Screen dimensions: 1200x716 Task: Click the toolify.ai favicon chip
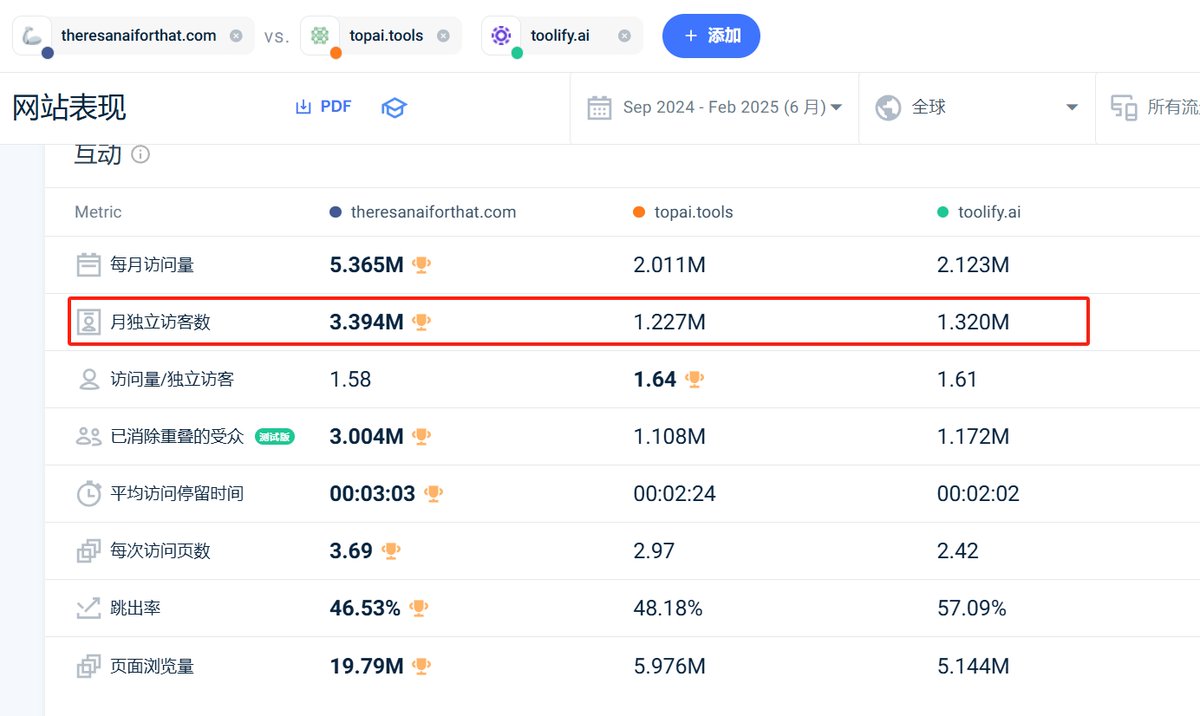point(501,36)
